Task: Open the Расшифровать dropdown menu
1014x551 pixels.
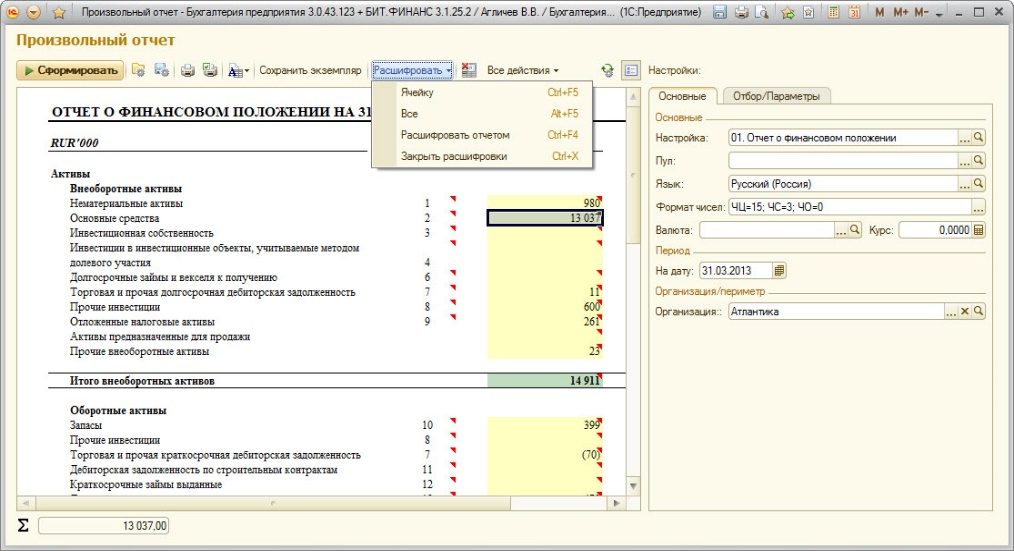Action: pos(413,71)
